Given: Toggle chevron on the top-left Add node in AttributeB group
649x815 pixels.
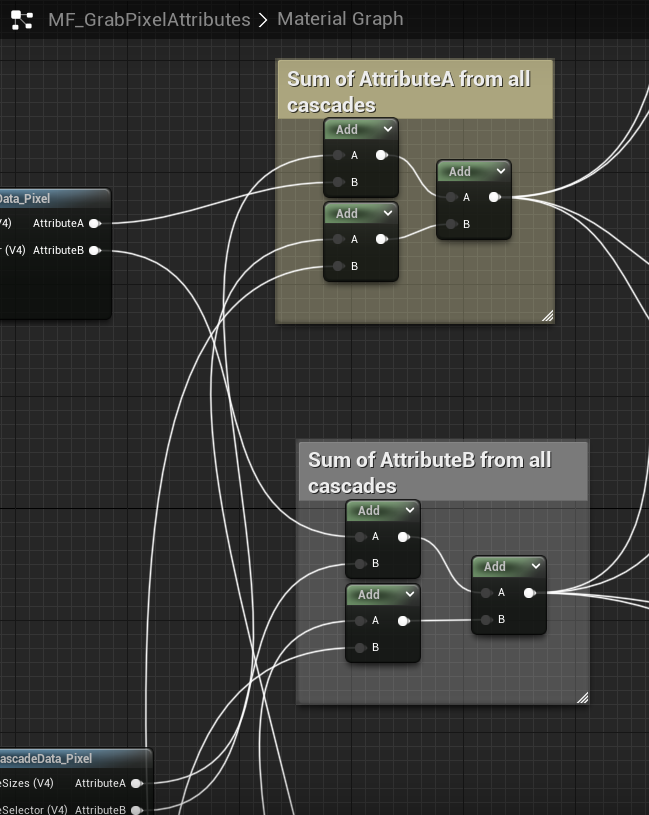Looking at the screenshot, I should coord(409,510).
